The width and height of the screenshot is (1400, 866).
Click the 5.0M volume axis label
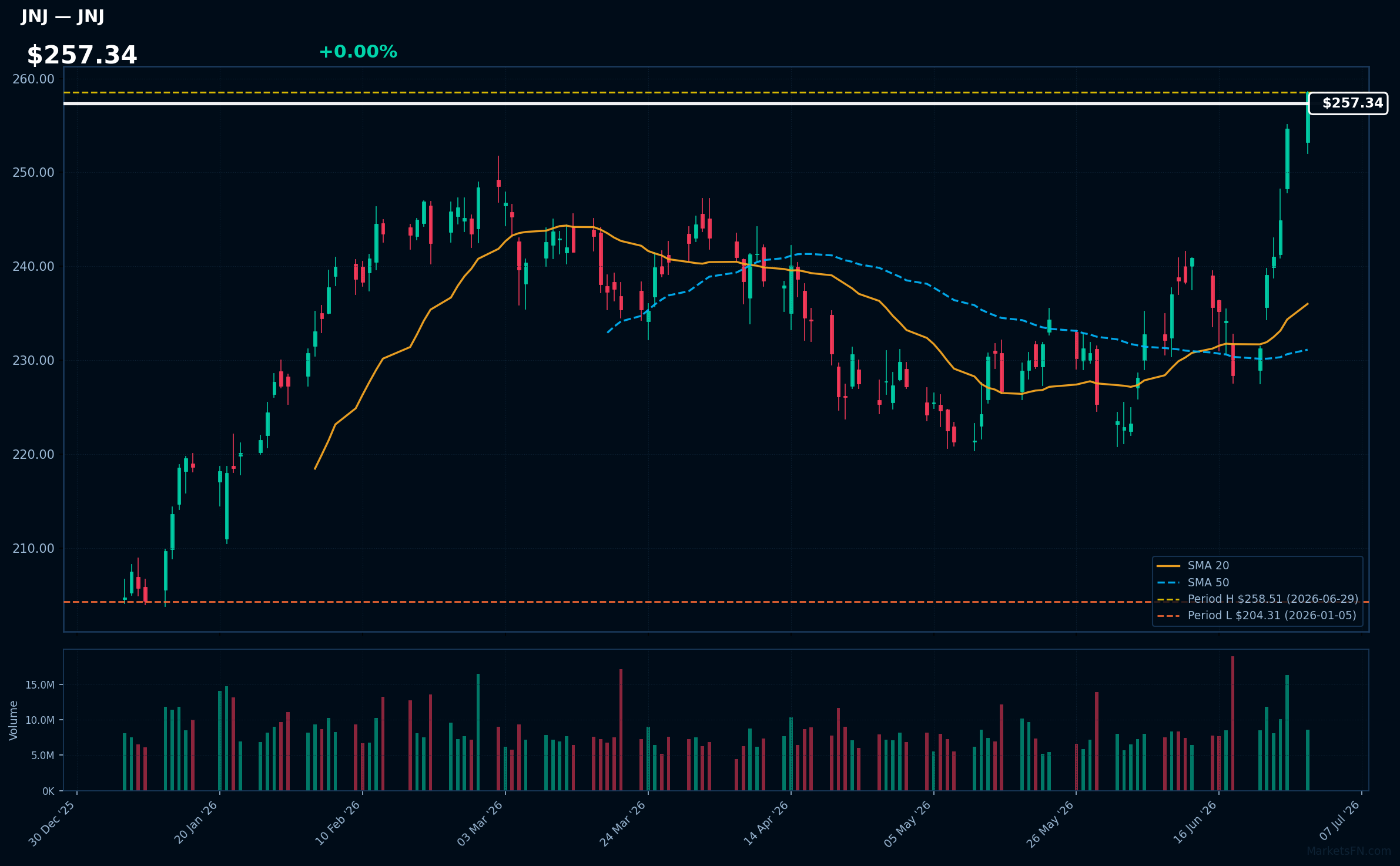[42, 755]
